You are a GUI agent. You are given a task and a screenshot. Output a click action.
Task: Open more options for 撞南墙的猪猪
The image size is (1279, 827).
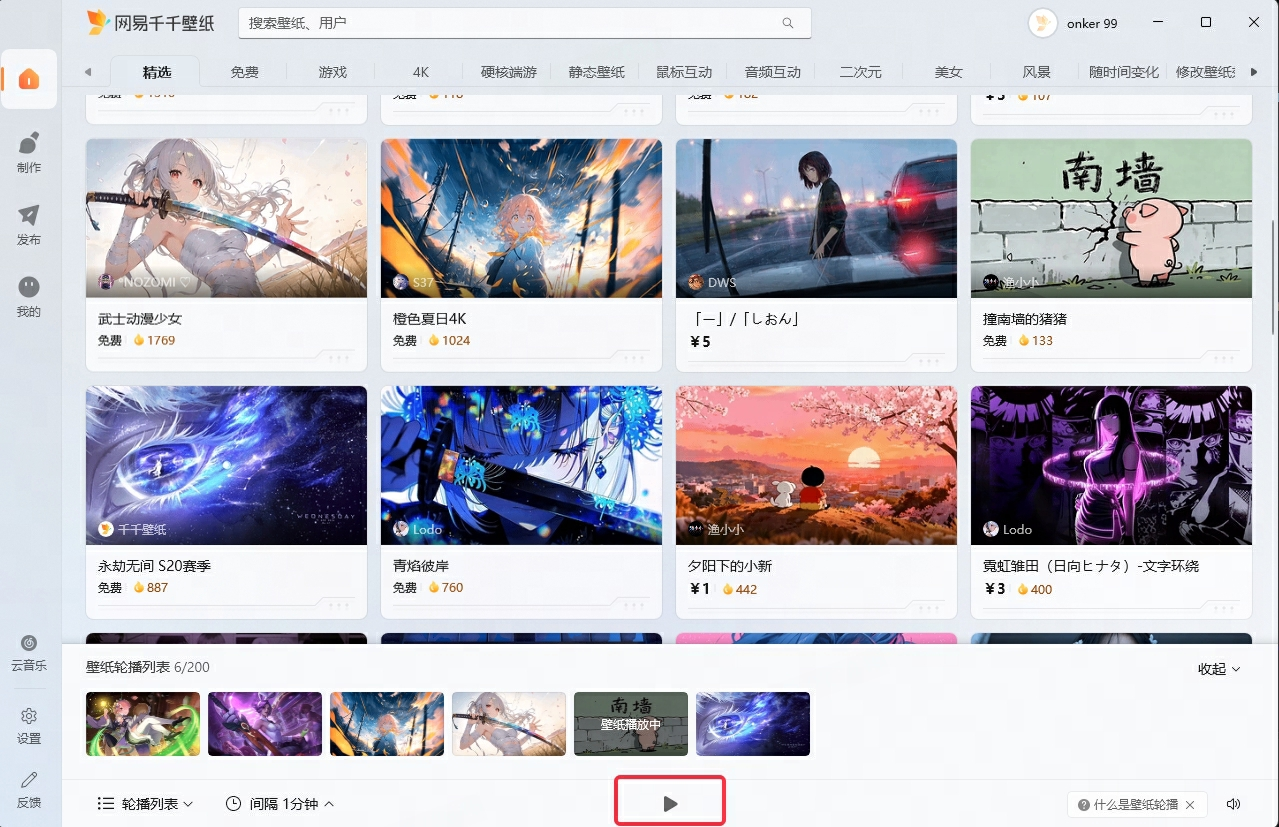(1225, 358)
